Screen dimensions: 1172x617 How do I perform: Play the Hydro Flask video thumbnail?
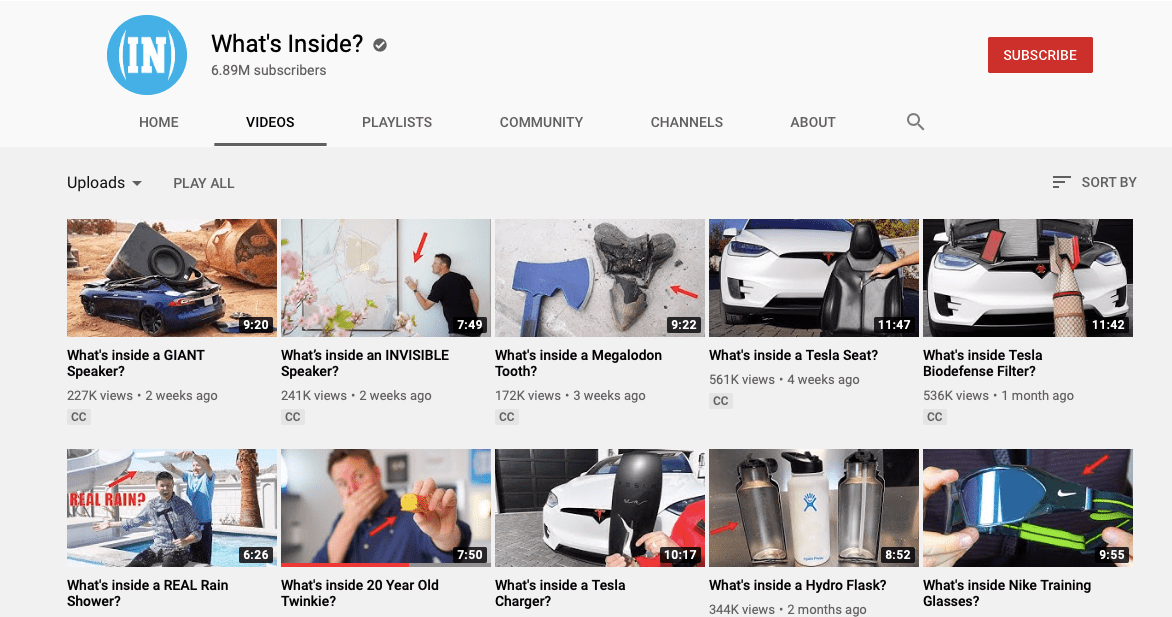pos(814,508)
